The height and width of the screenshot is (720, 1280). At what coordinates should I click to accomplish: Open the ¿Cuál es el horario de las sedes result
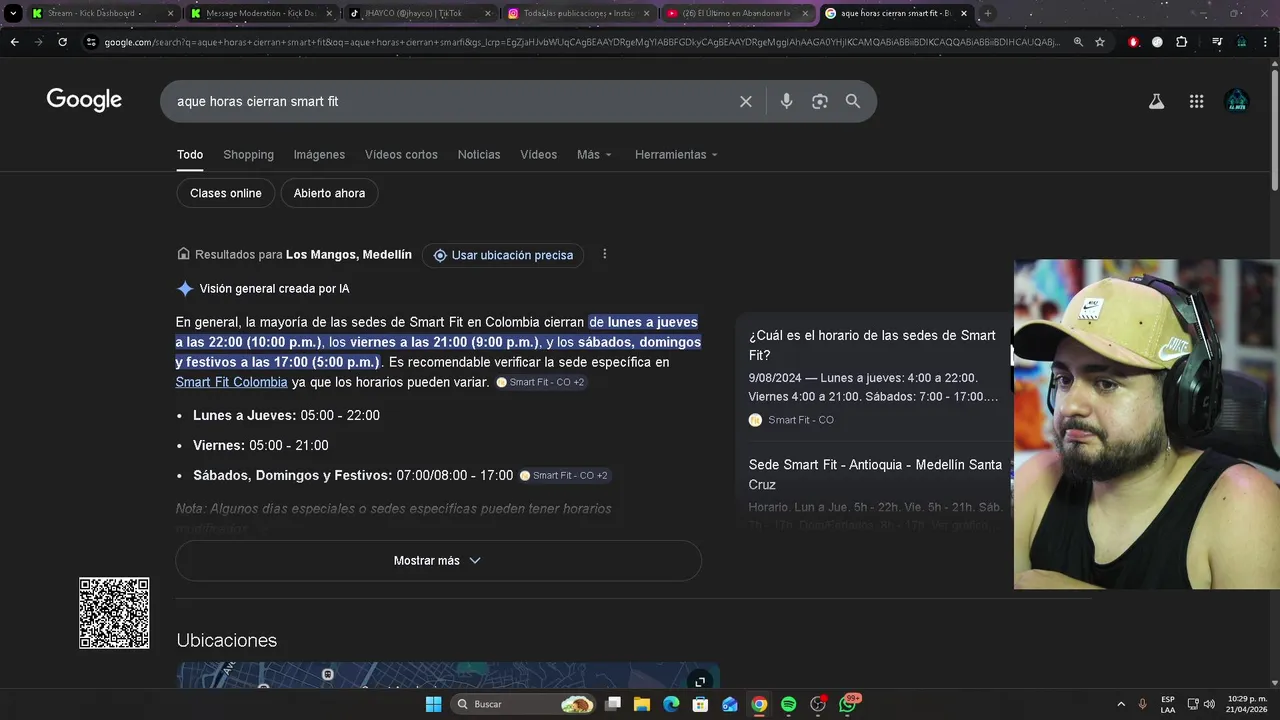click(872, 345)
